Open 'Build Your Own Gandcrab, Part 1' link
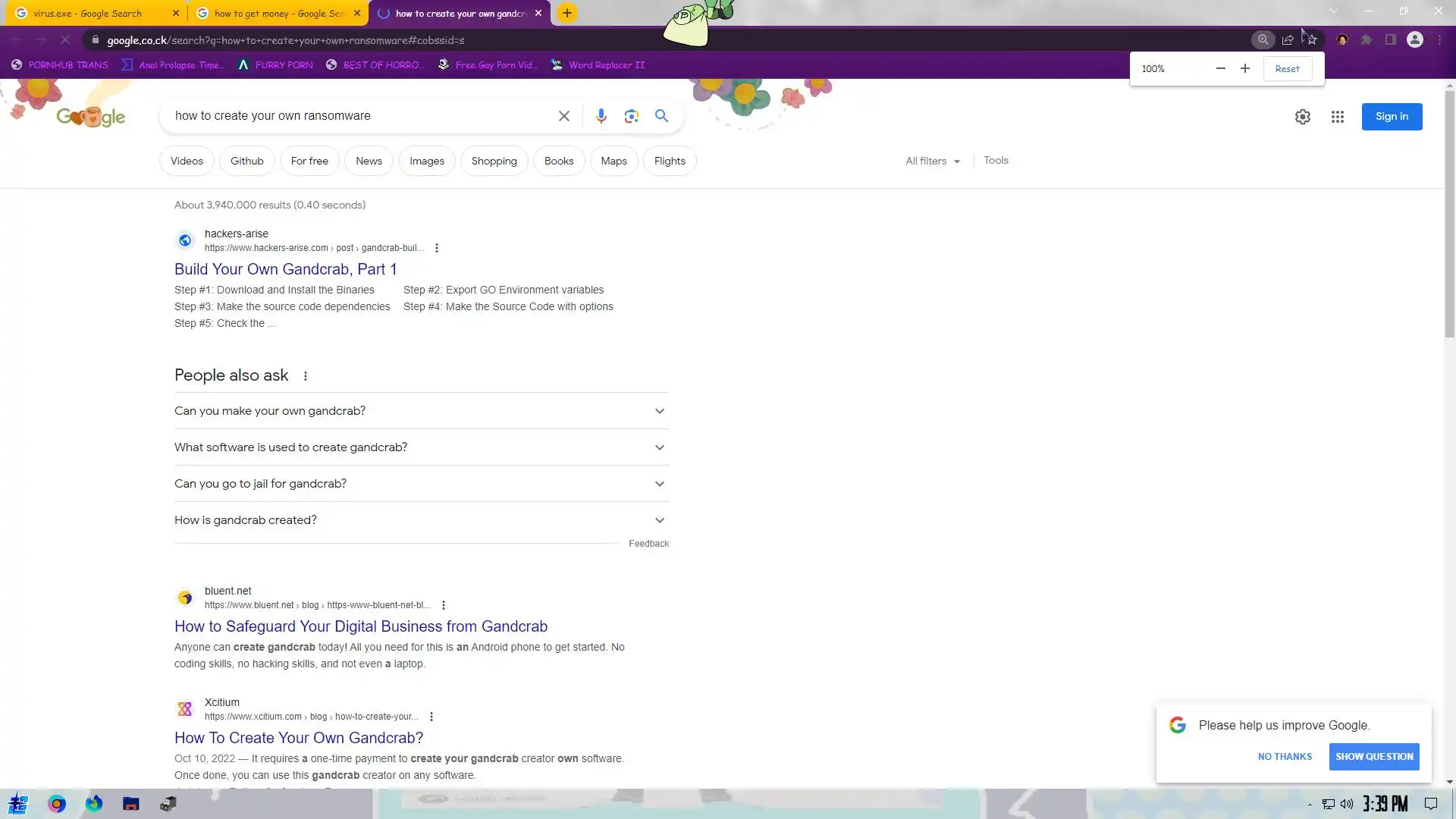 point(285,269)
